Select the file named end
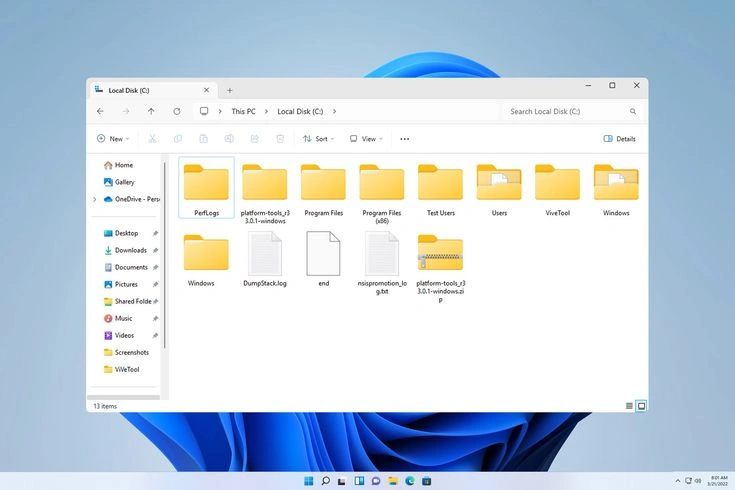Image resolution: width=735 pixels, height=490 pixels. [x=323, y=259]
